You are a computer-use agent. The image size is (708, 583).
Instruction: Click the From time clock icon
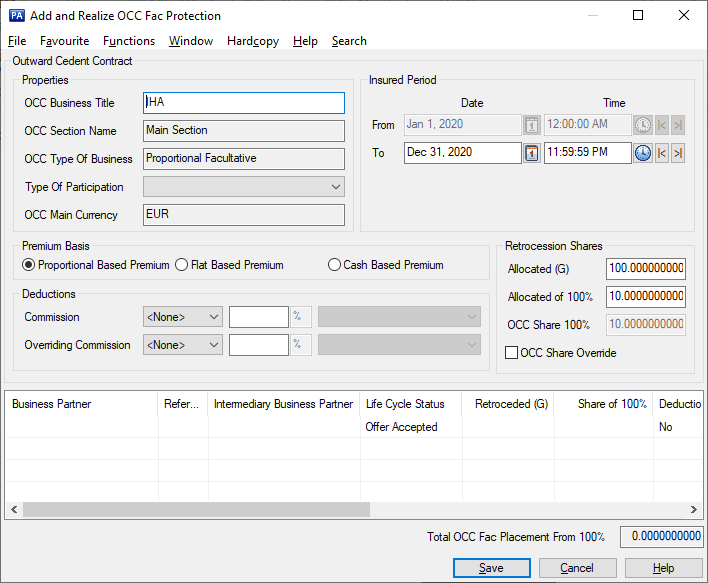642,125
